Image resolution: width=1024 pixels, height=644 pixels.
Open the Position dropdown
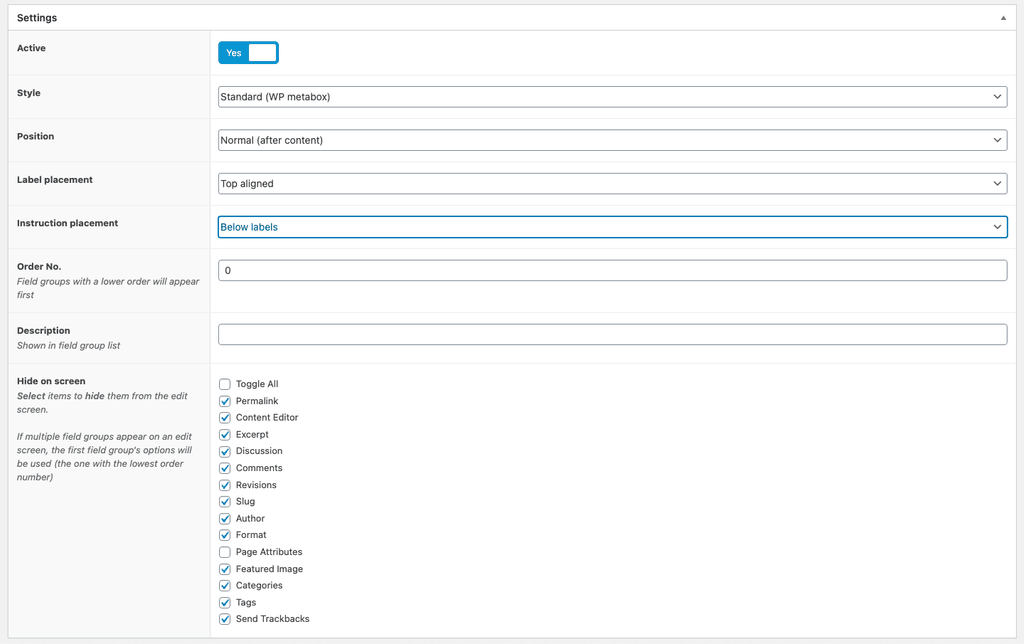(612, 140)
